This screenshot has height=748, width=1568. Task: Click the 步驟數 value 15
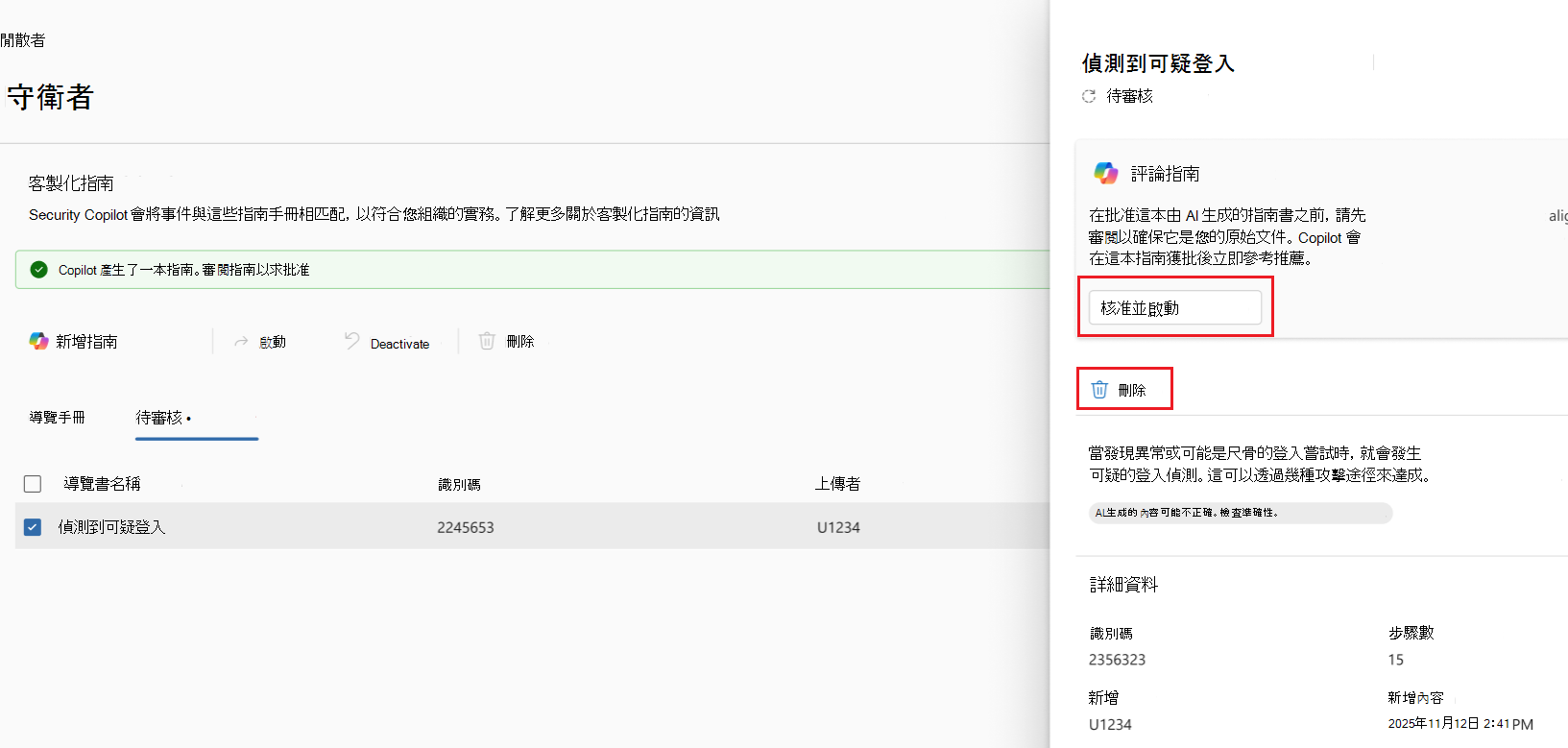[x=1395, y=660]
